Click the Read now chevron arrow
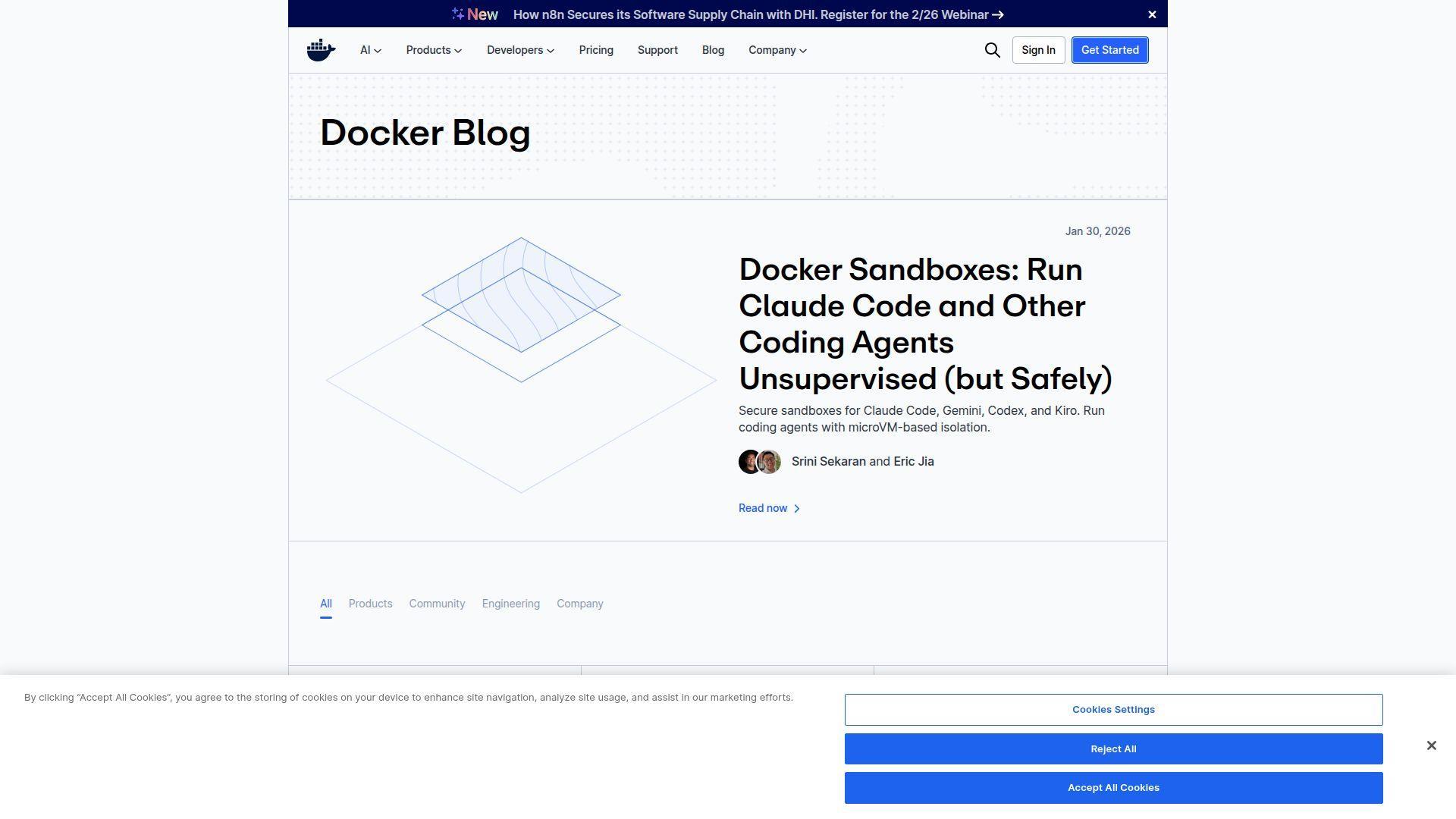The image size is (1456, 819). point(797,508)
